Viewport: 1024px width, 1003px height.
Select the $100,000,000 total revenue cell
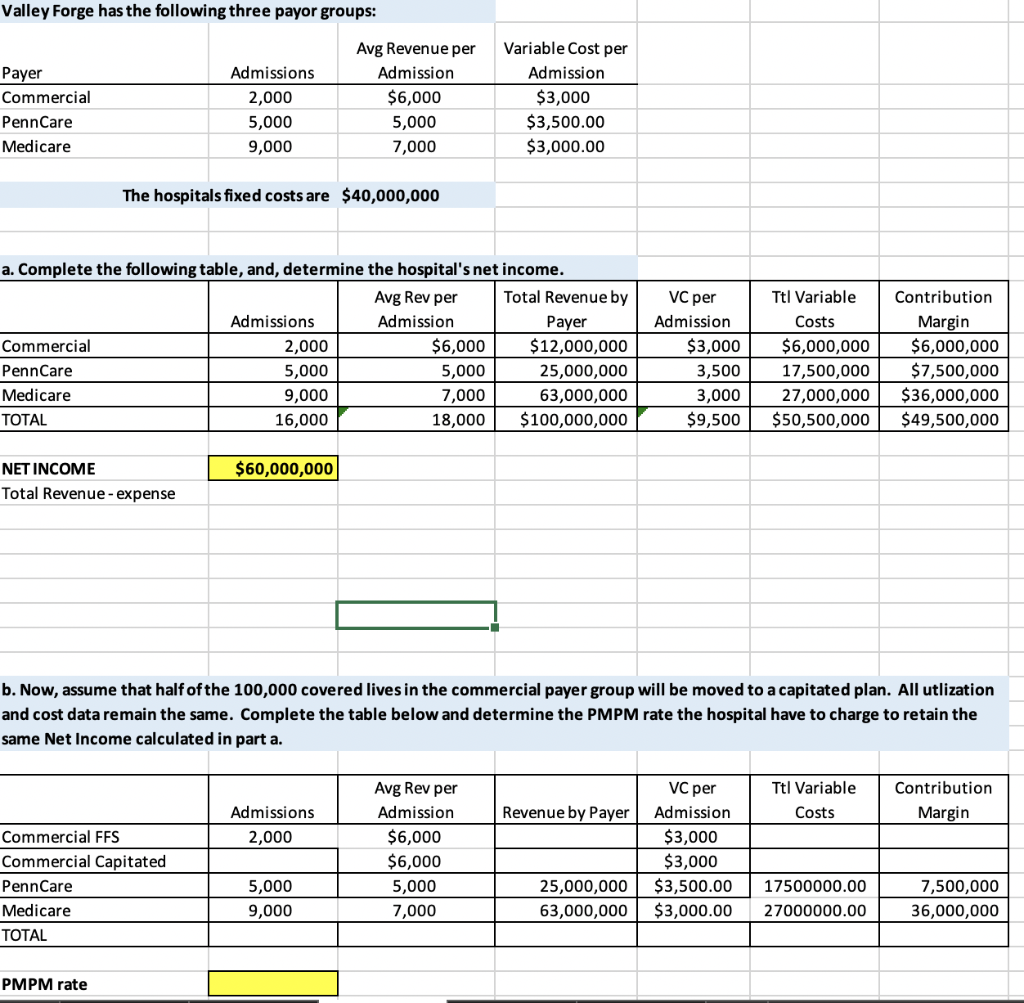click(566, 419)
